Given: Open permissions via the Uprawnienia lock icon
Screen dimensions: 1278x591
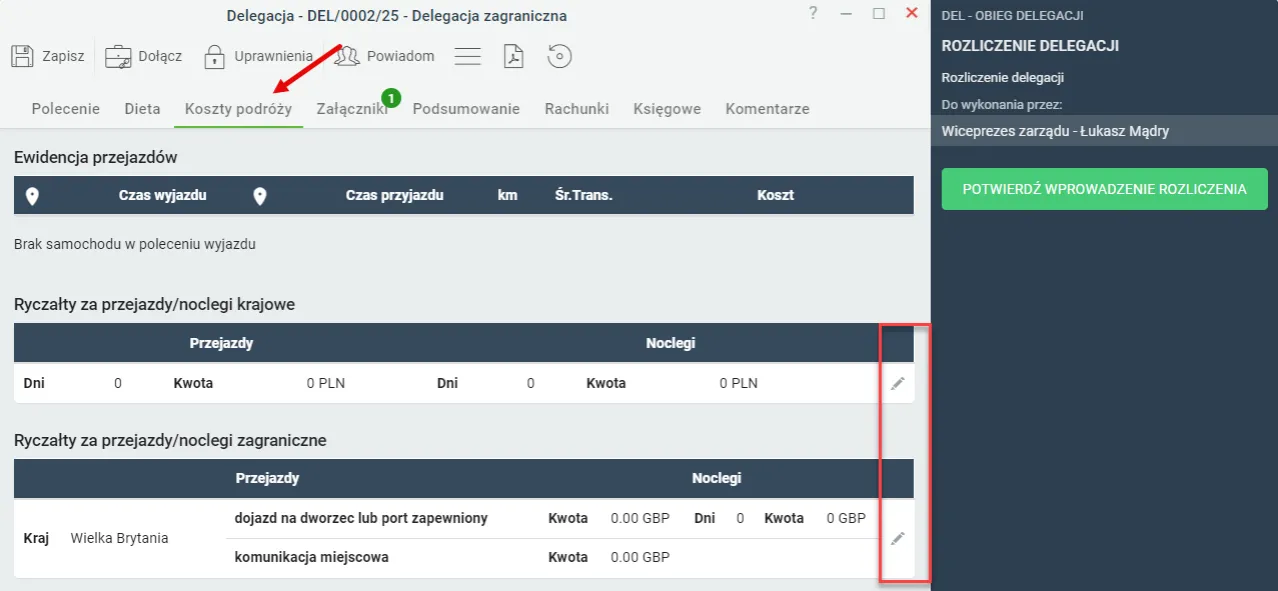Looking at the screenshot, I should click(215, 55).
